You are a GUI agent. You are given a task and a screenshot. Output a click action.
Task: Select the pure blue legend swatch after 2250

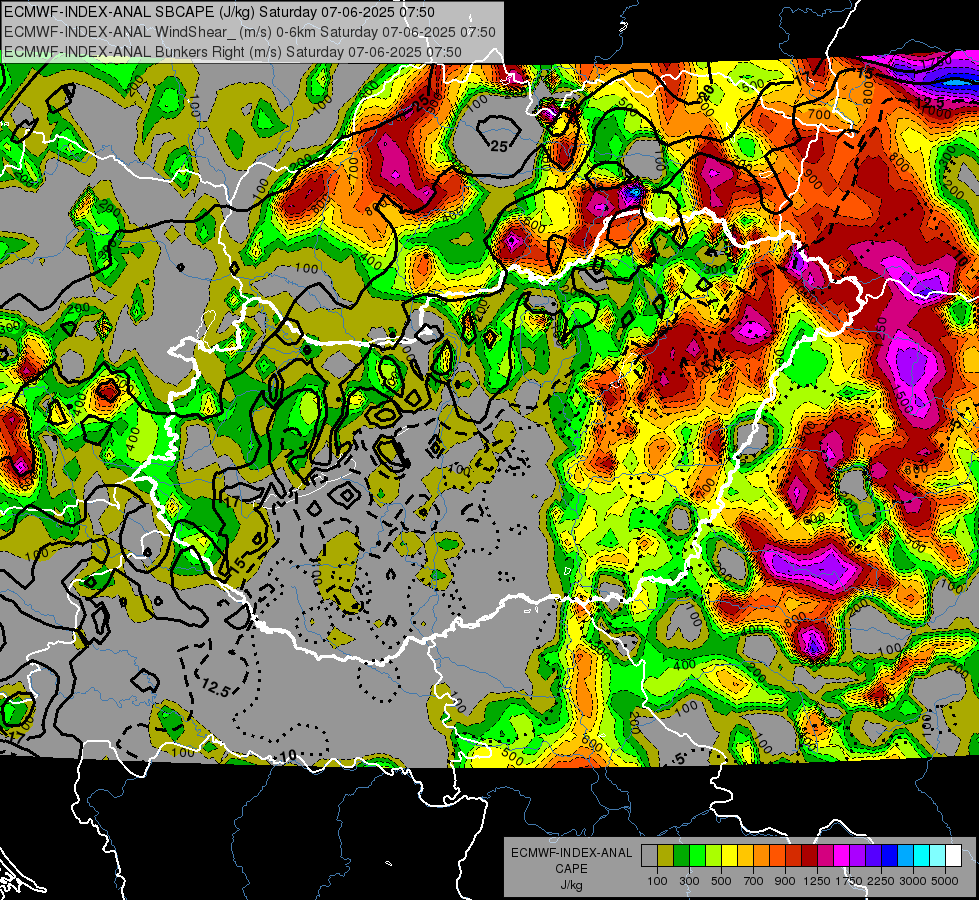click(890, 856)
